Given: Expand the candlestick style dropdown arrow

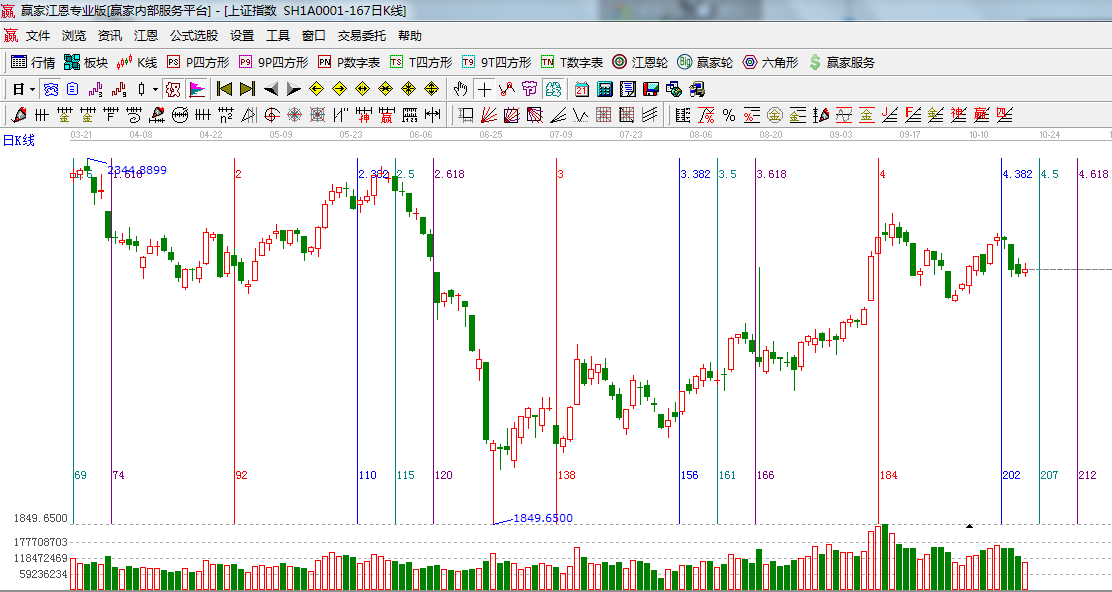Looking at the screenshot, I should click(155, 89).
